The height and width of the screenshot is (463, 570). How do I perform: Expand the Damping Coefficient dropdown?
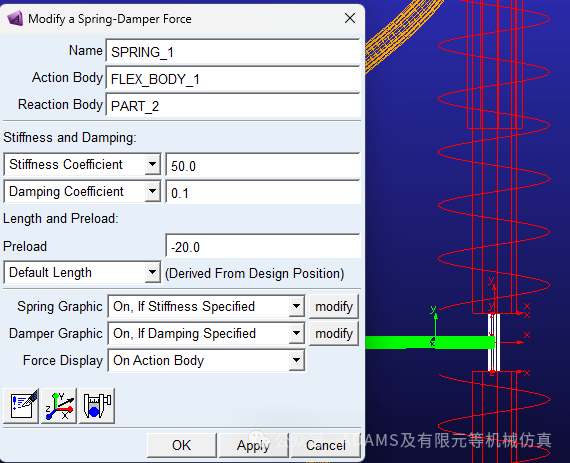tap(153, 192)
